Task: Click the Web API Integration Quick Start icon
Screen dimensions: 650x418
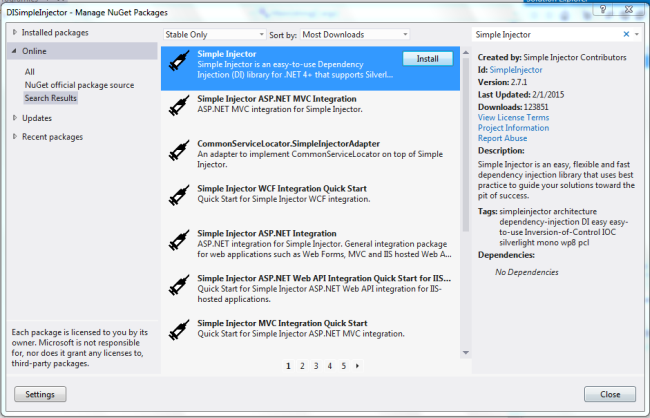Action: (x=179, y=285)
